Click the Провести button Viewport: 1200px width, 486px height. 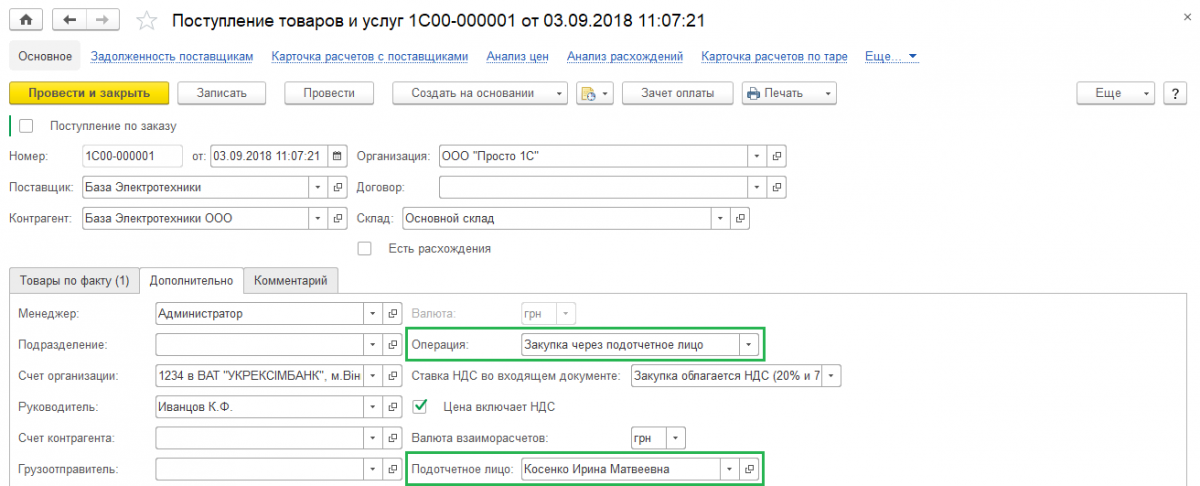pos(330,93)
